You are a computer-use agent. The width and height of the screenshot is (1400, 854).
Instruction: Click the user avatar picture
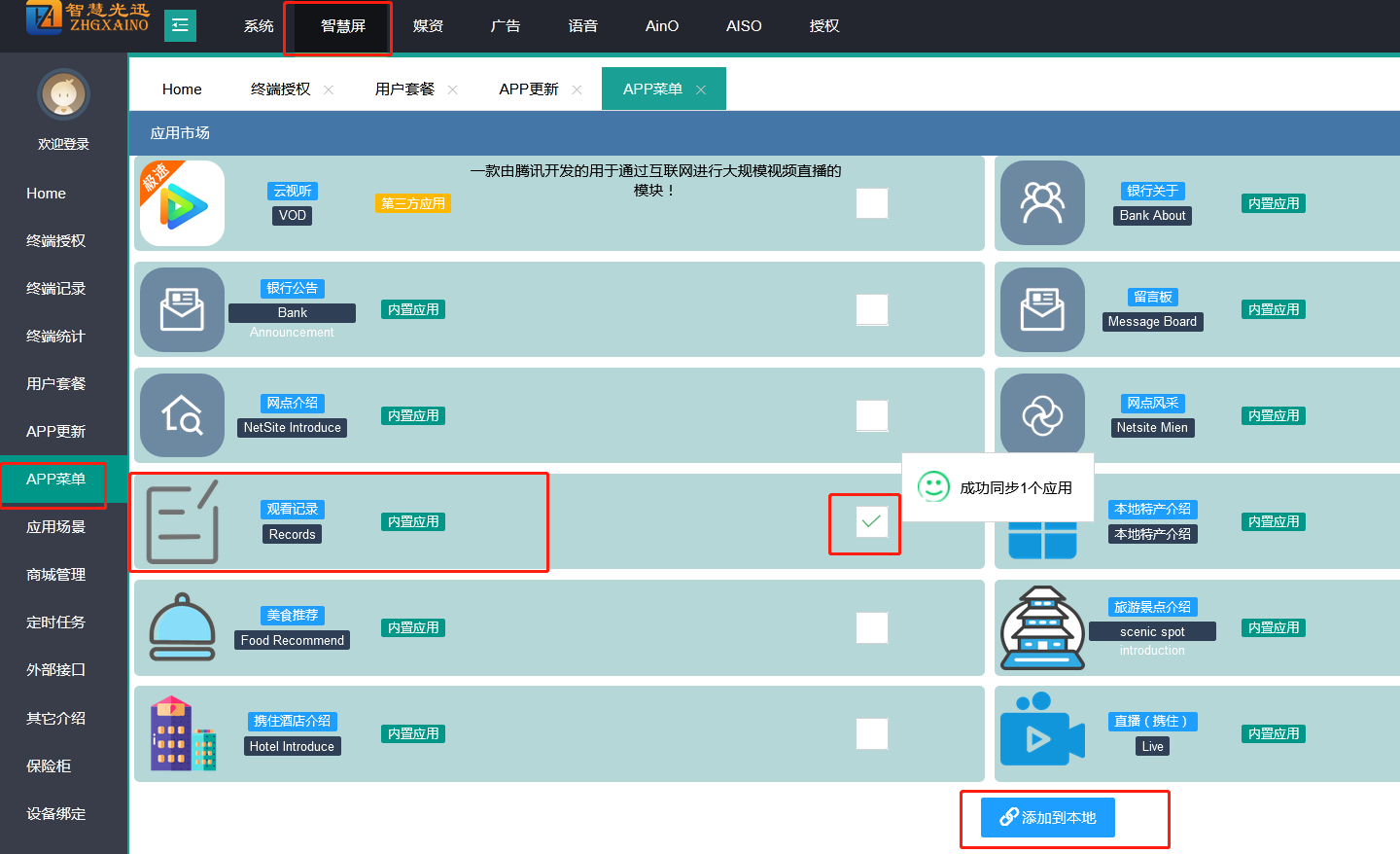coord(63,94)
